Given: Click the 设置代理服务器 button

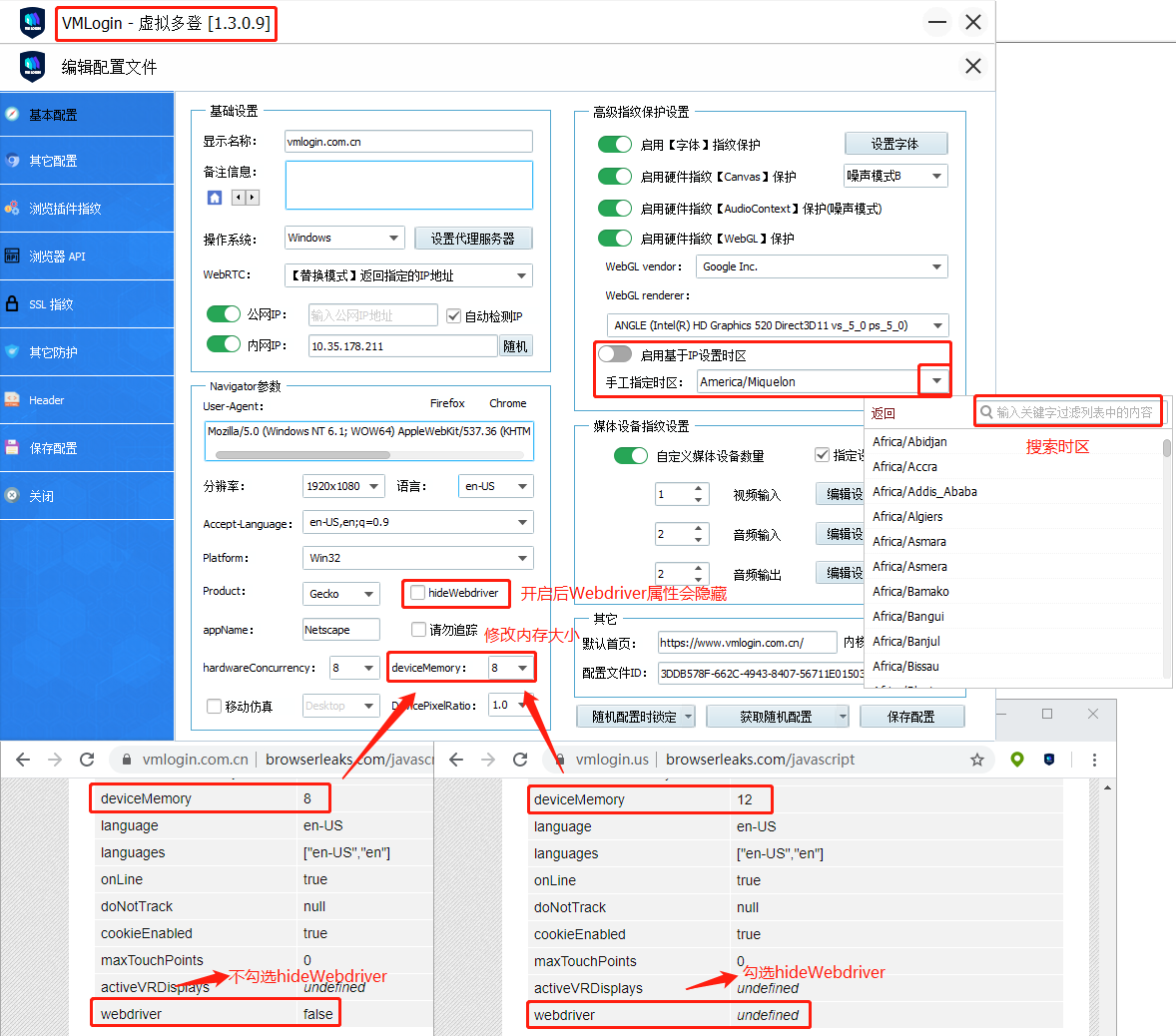Looking at the screenshot, I should click(x=472, y=239).
